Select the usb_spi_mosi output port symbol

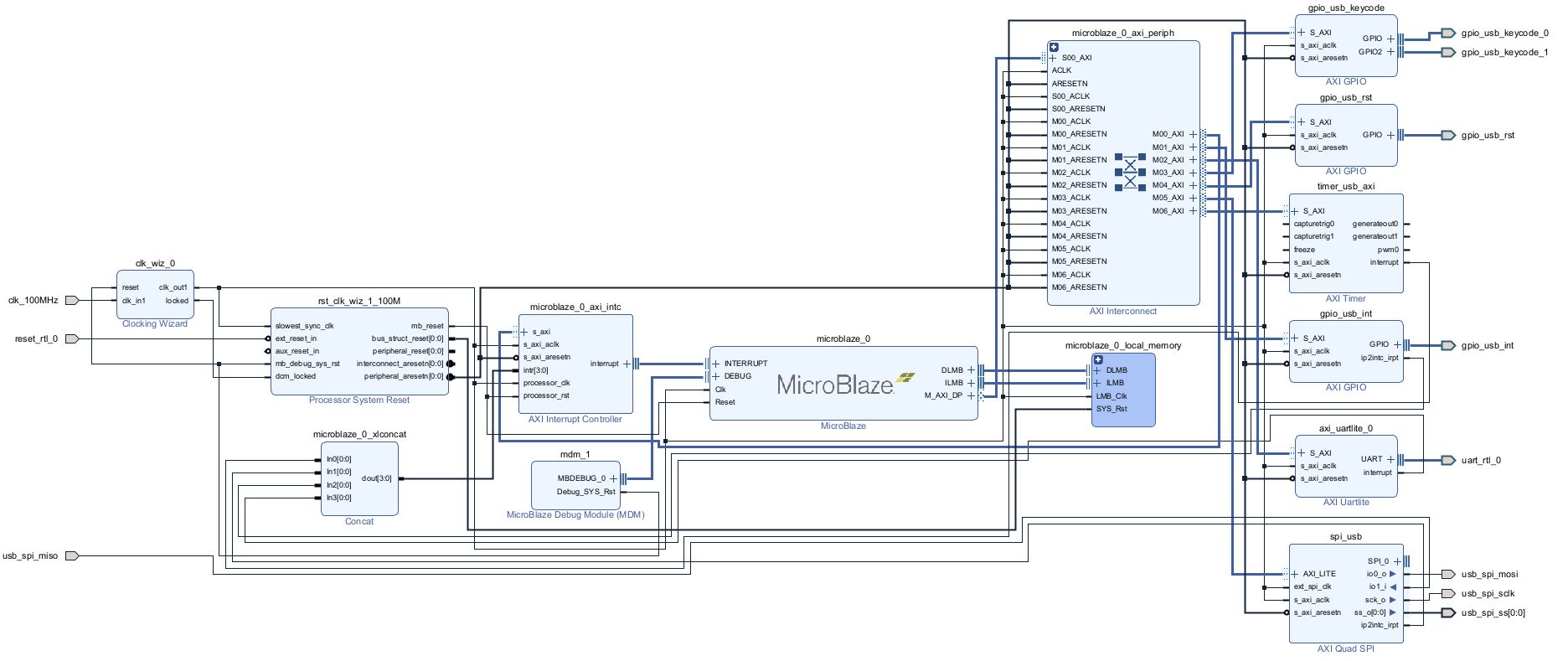click(1448, 574)
